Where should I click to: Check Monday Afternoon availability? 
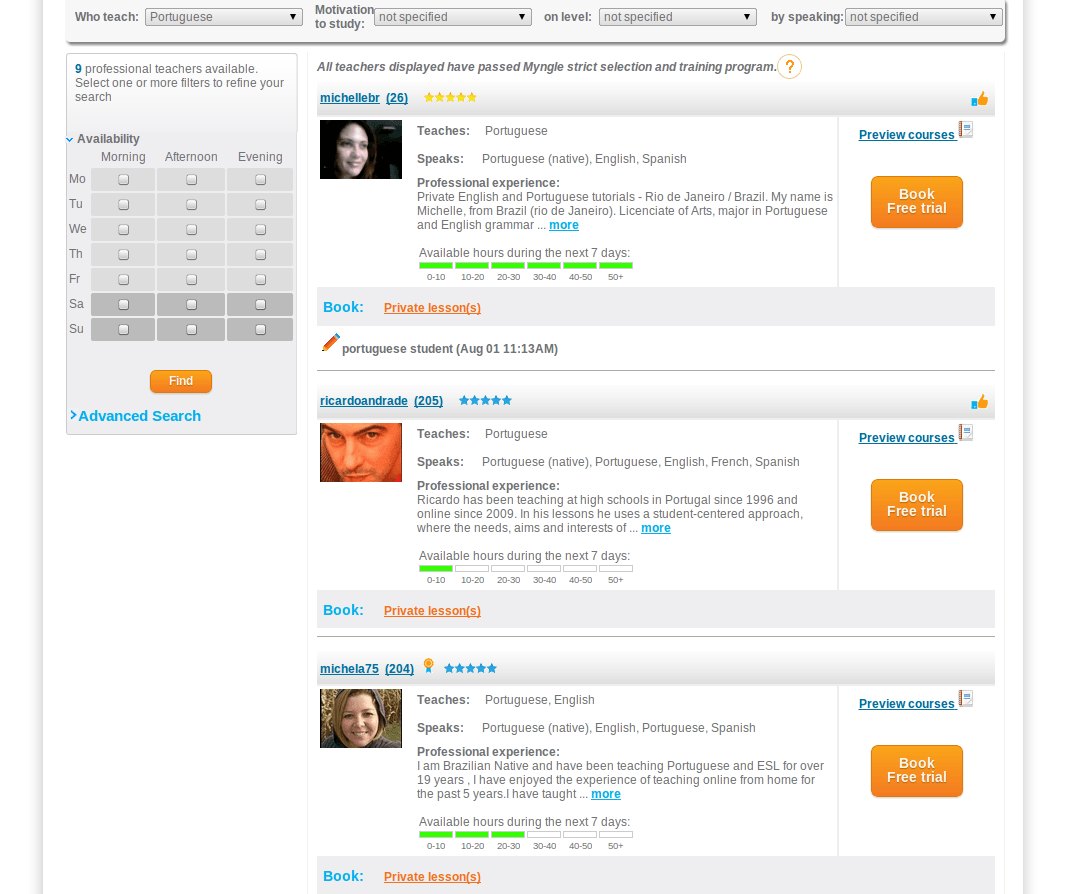point(191,179)
